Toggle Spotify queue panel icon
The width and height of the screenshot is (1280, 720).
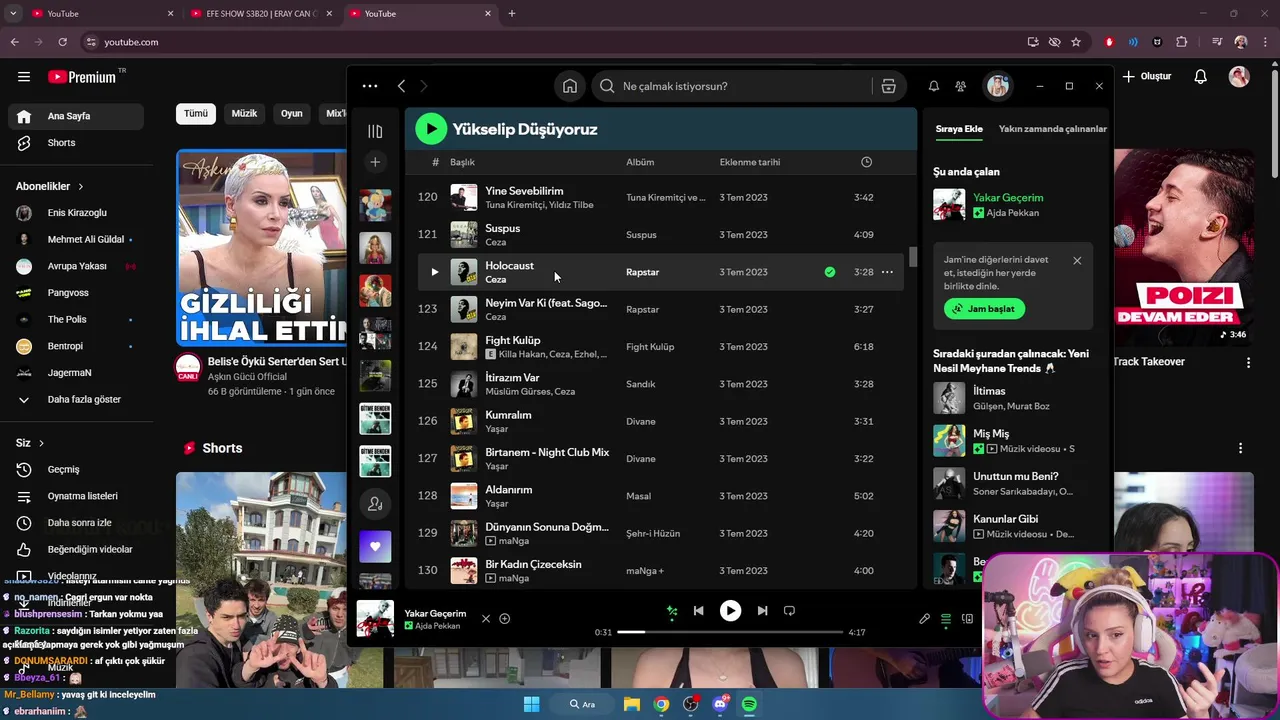pyautogui.click(x=946, y=619)
